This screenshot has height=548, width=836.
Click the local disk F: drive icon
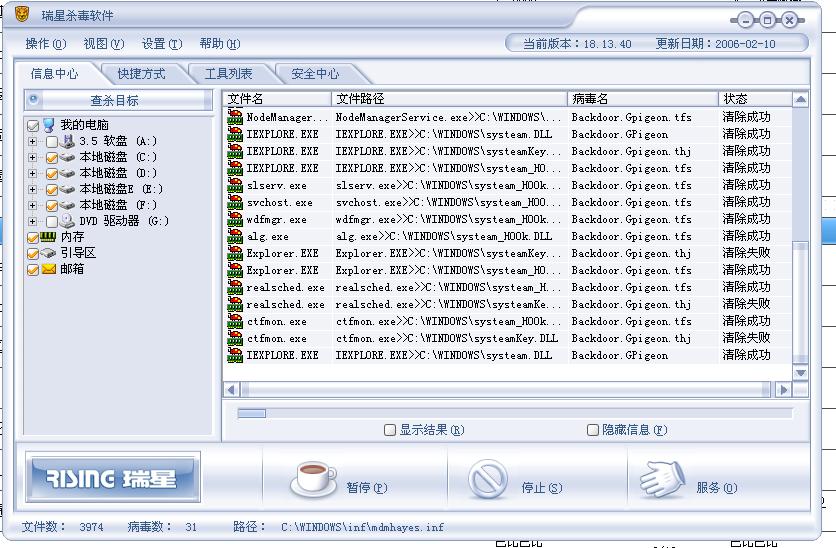pos(67,205)
